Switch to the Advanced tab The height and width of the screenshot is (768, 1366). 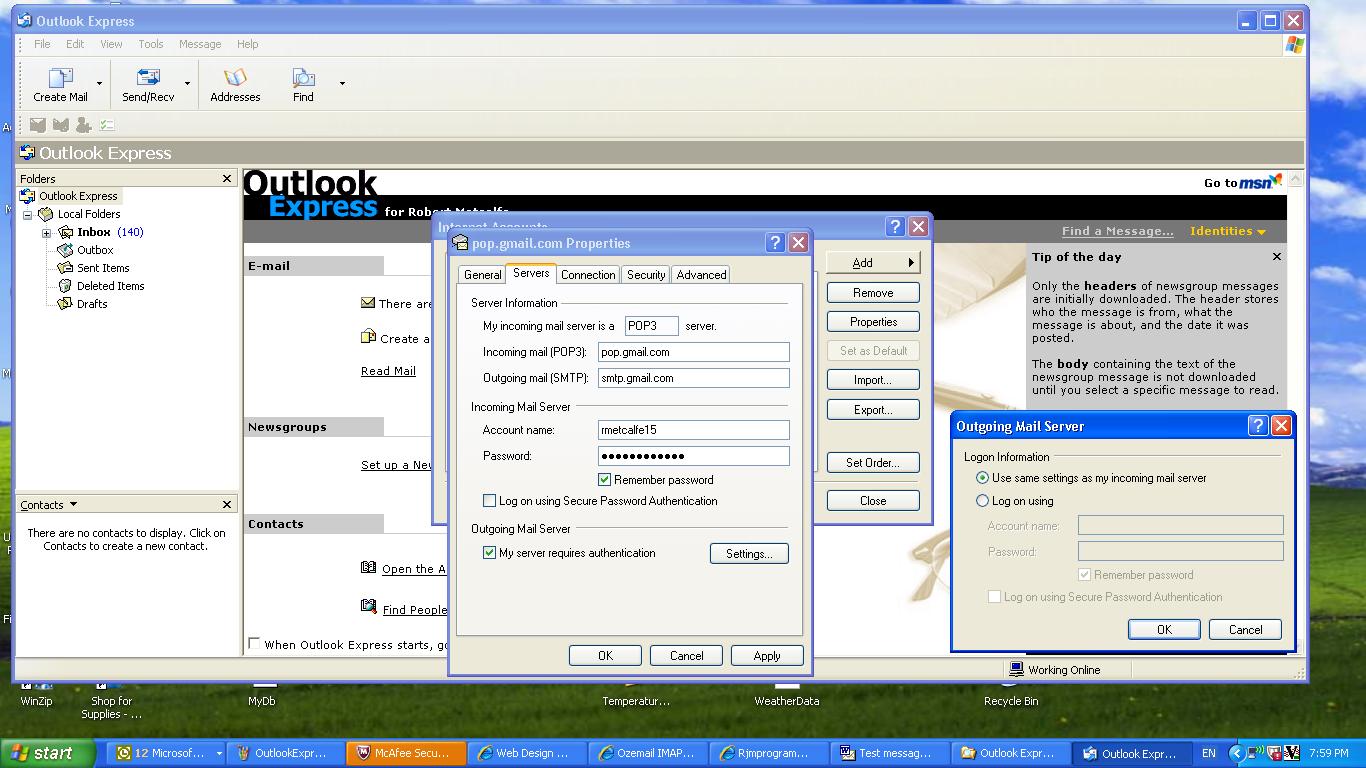tap(701, 275)
